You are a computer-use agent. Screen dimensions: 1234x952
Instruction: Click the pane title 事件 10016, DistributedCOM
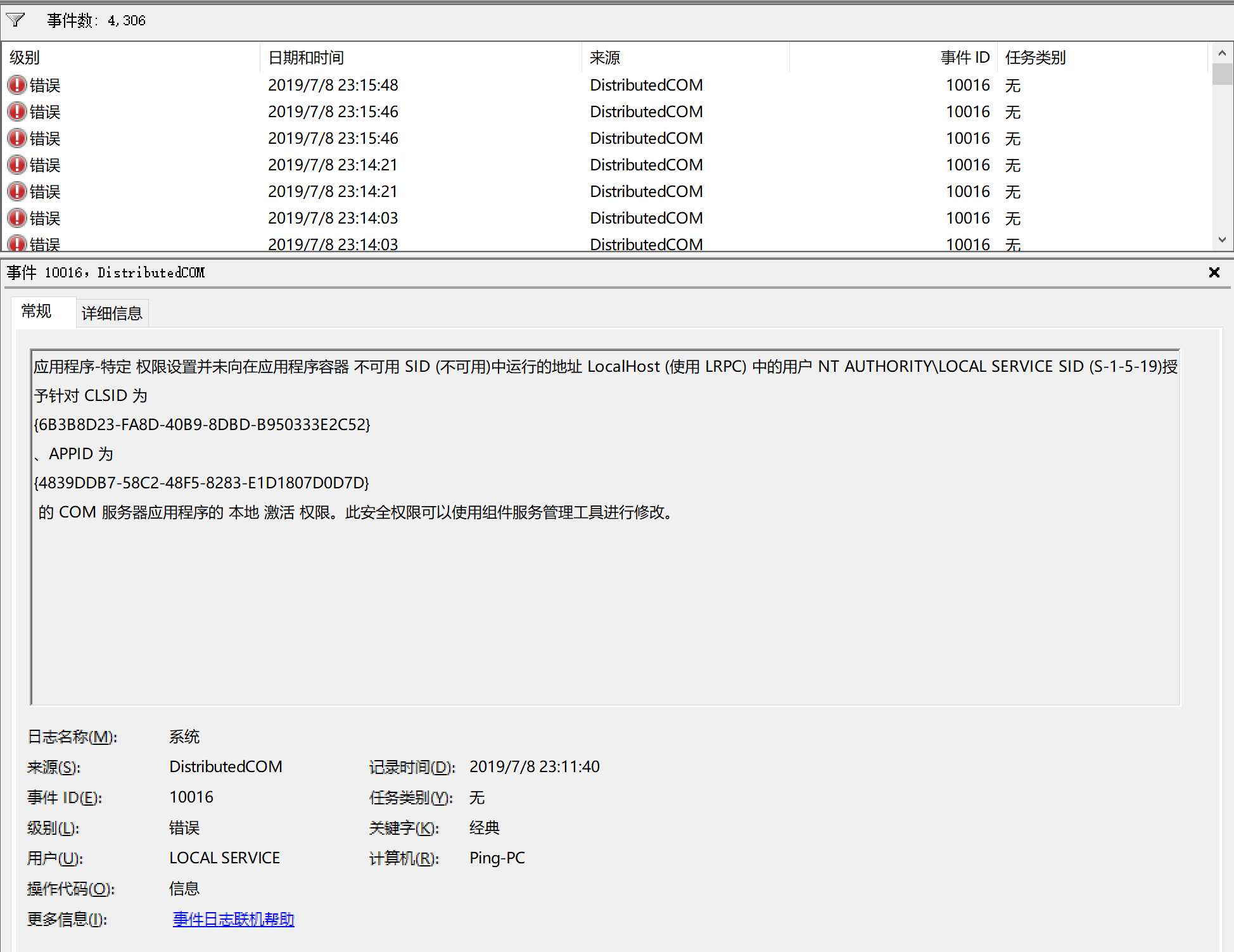point(106,272)
